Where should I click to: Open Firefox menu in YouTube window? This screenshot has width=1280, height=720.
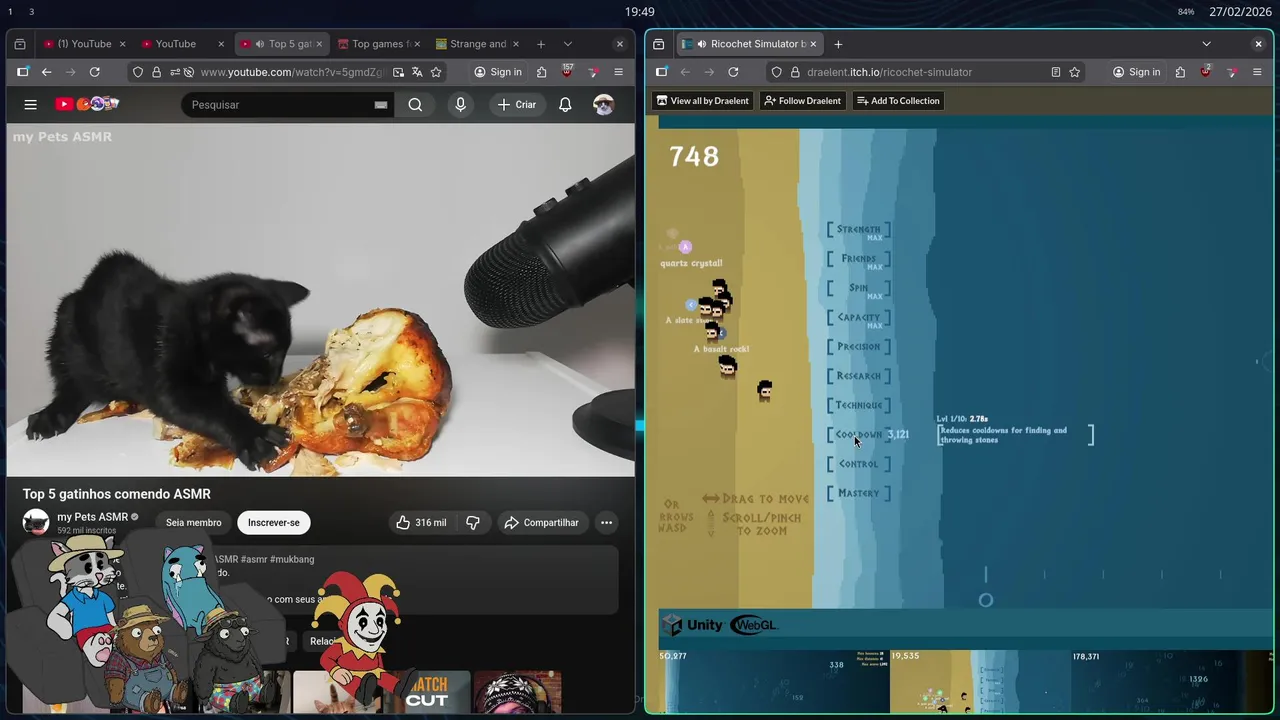point(618,72)
